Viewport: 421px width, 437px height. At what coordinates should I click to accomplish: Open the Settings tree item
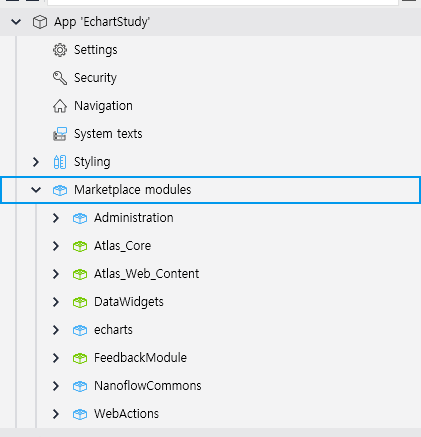(95, 50)
